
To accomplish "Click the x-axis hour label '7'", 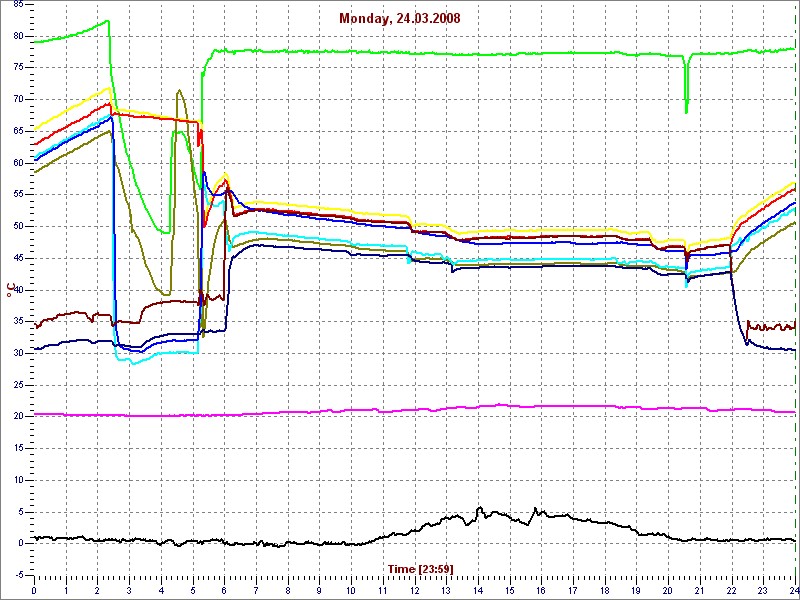I will pyautogui.click(x=256, y=589).
